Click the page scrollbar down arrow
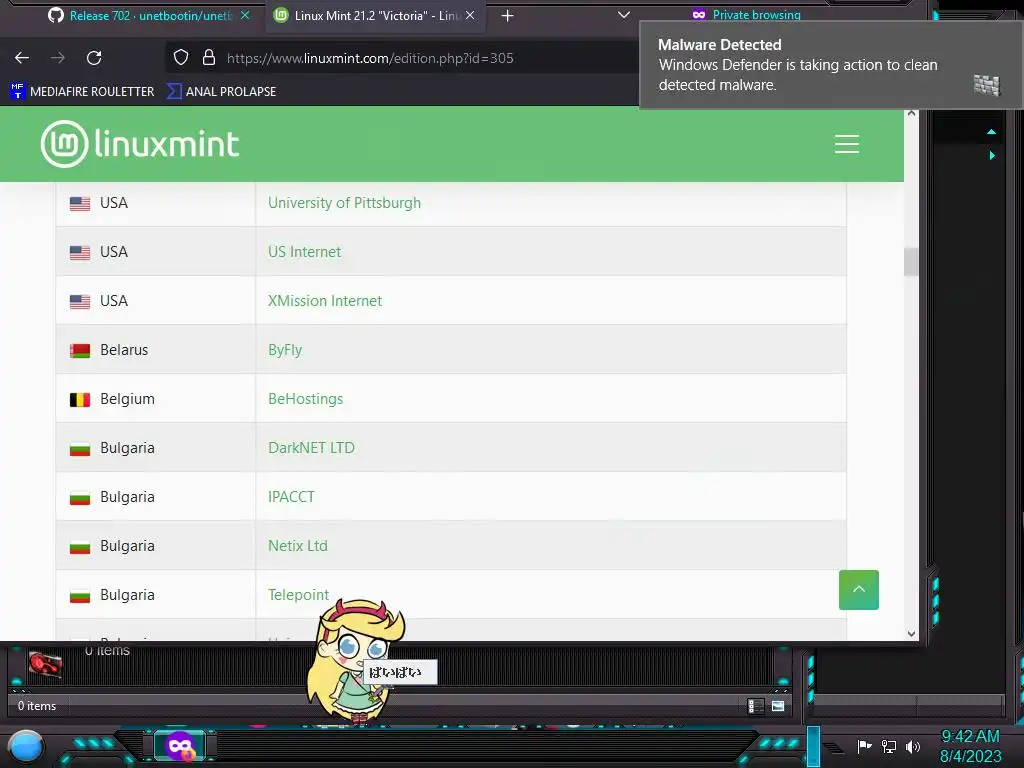 tap(911, 633)
